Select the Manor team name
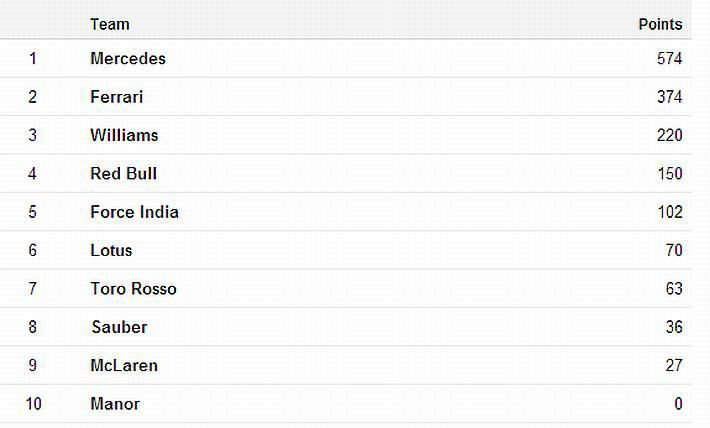The height and width of the screenshot is (428, 710). (115, 404)
